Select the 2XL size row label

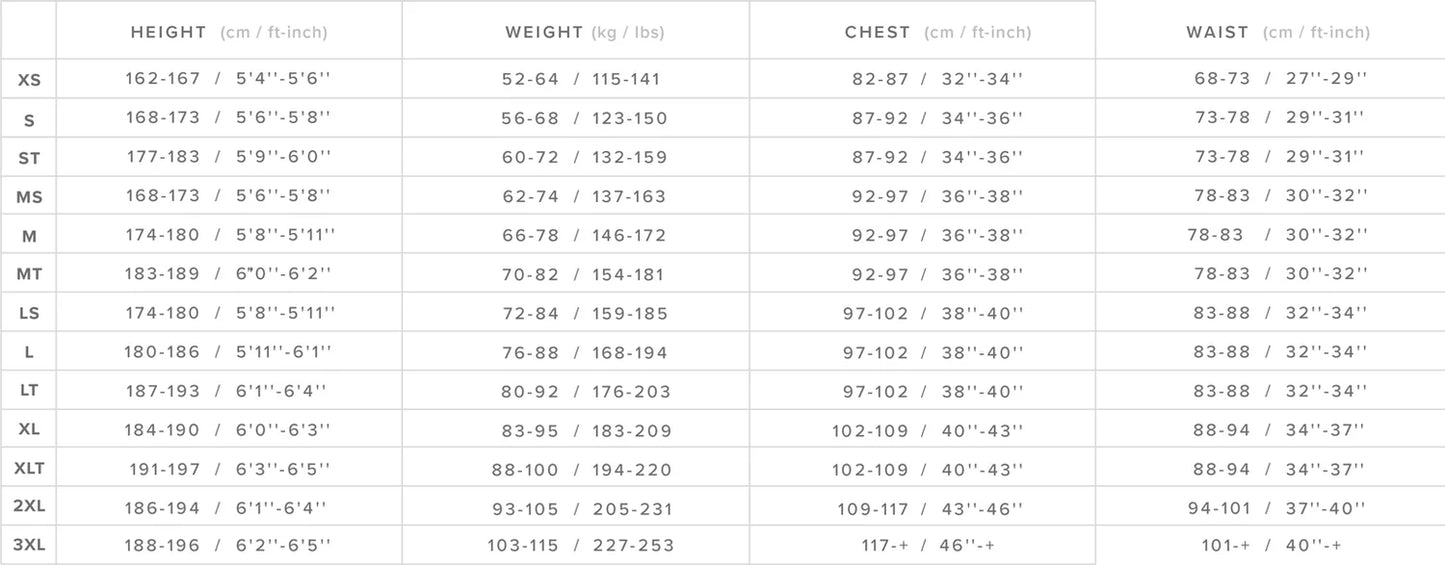tap(29, 506)
